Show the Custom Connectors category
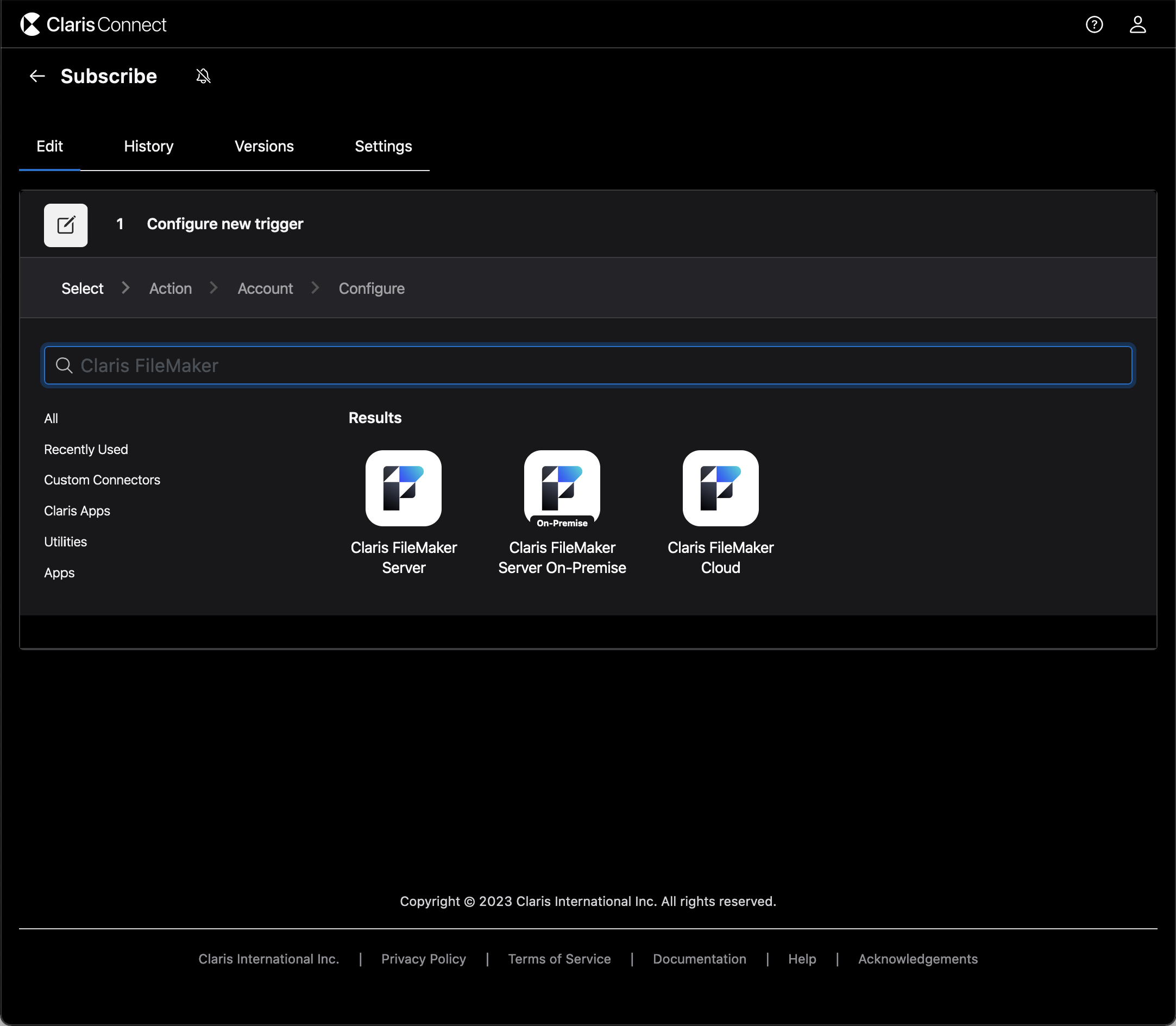 102,480
